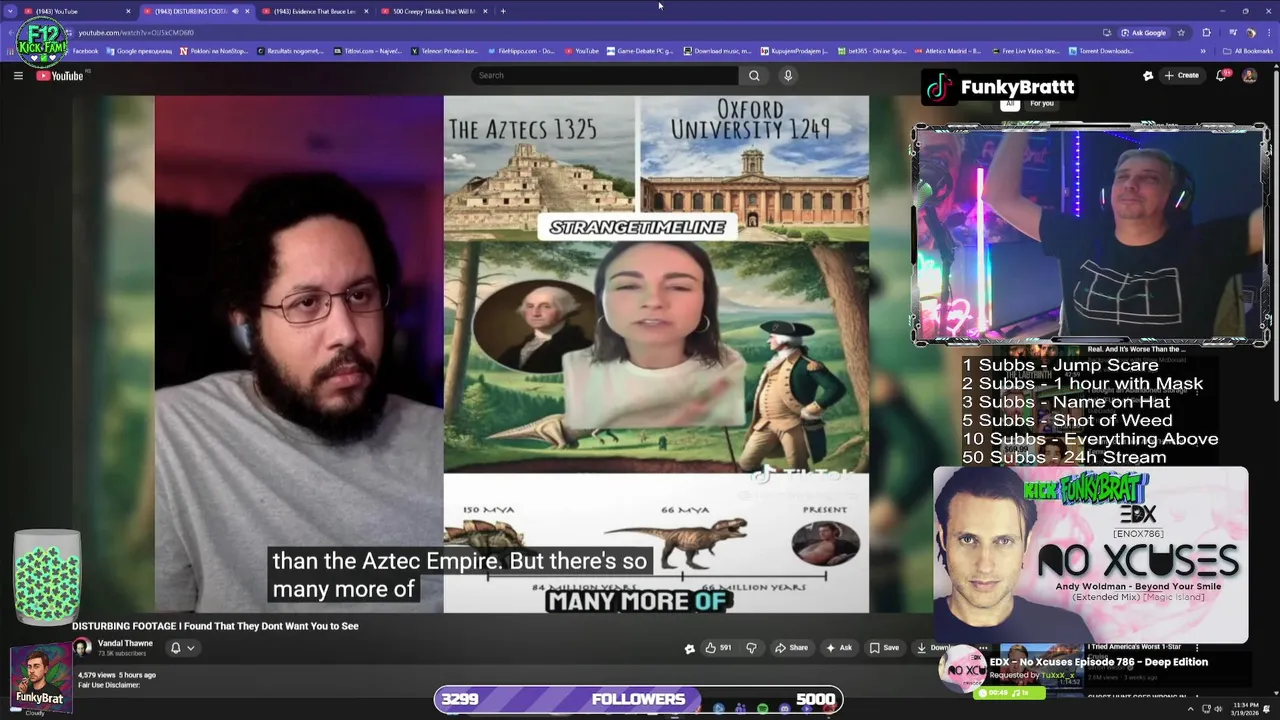Click the Ask Google lens button
The image size is (1280, 720).
coord(1144,32)
